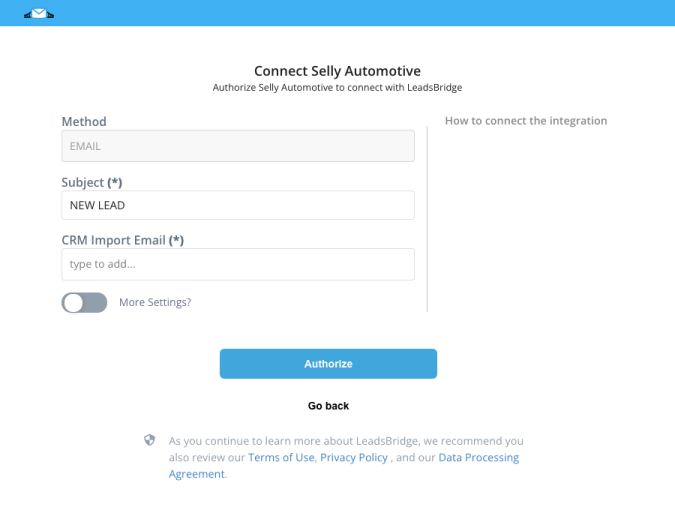Screen dimensions: 675x525
Task: Open the Privacy Policy link
Action: point(354,457)
